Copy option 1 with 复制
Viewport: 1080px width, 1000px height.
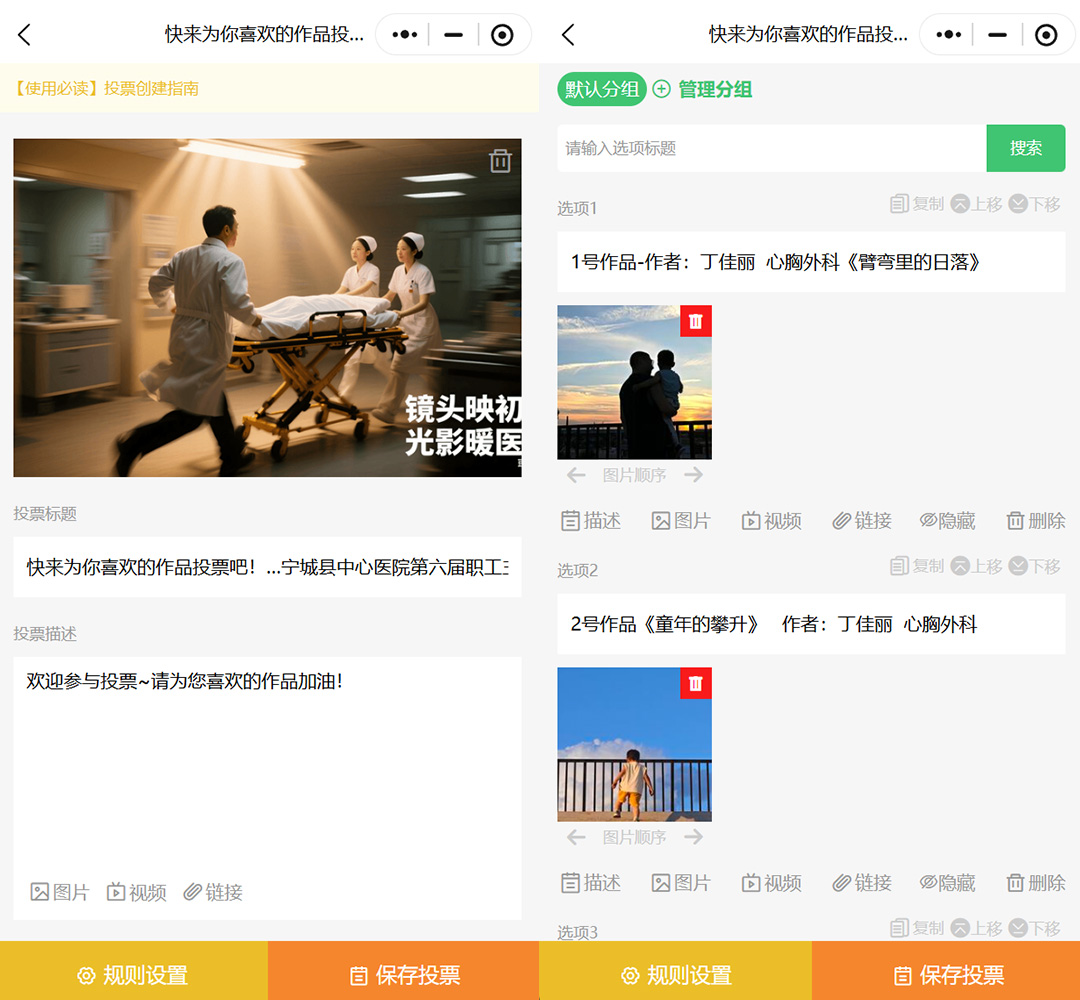tap(917, 204)
